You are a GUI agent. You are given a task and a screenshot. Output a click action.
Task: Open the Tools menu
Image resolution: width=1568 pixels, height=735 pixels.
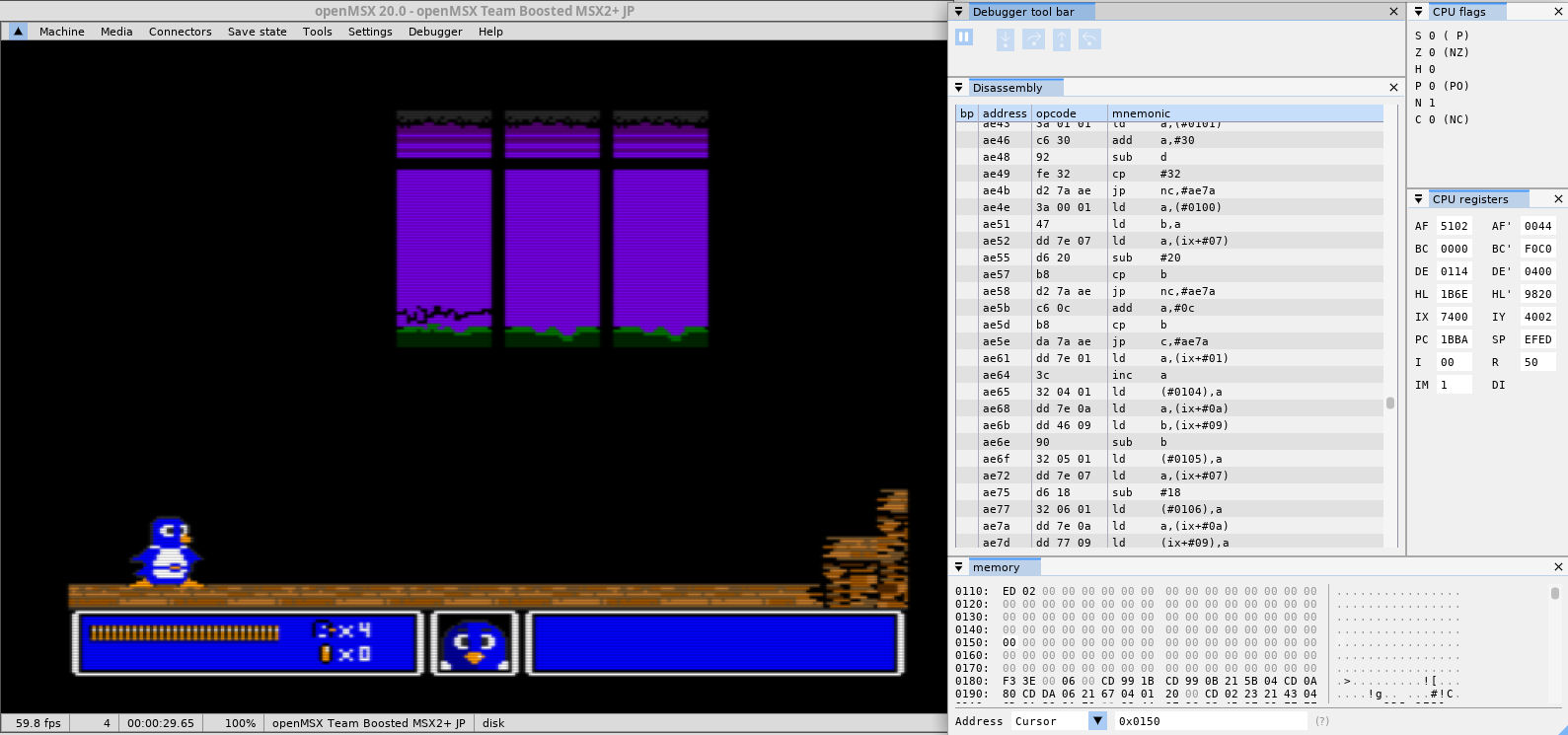(318, 32)
